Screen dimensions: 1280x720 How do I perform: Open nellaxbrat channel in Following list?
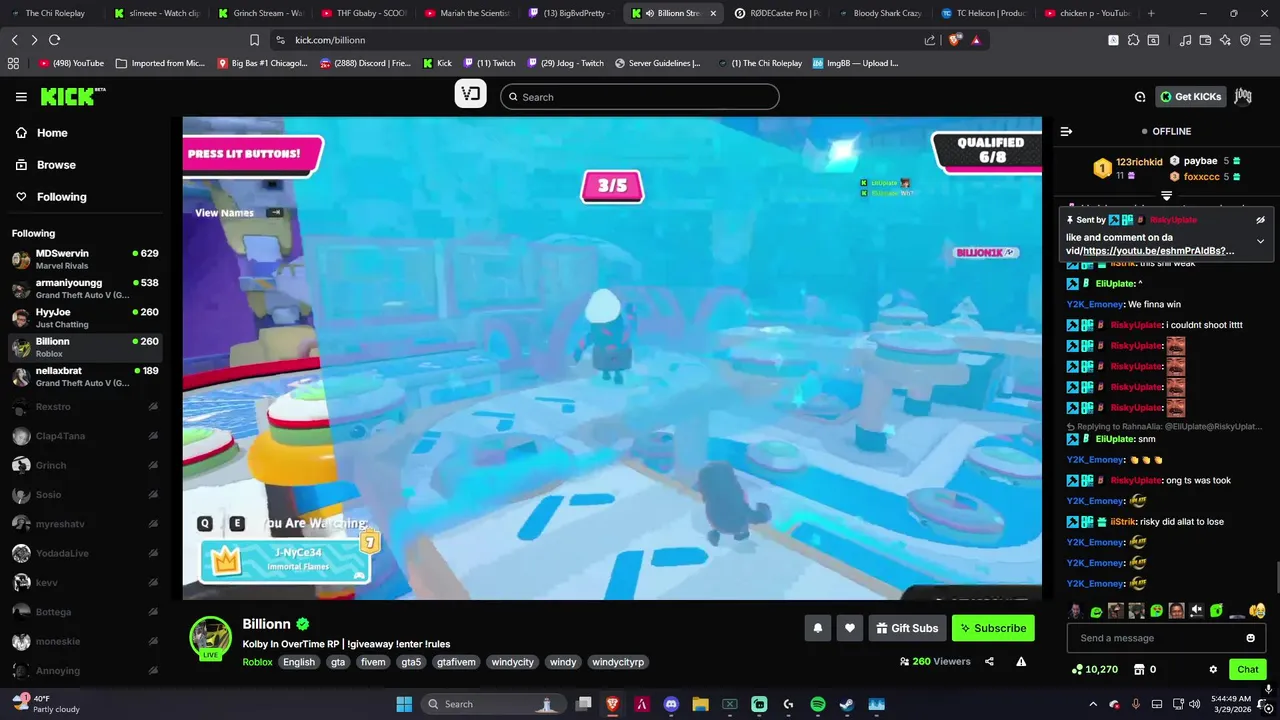(x=85, y=376)
